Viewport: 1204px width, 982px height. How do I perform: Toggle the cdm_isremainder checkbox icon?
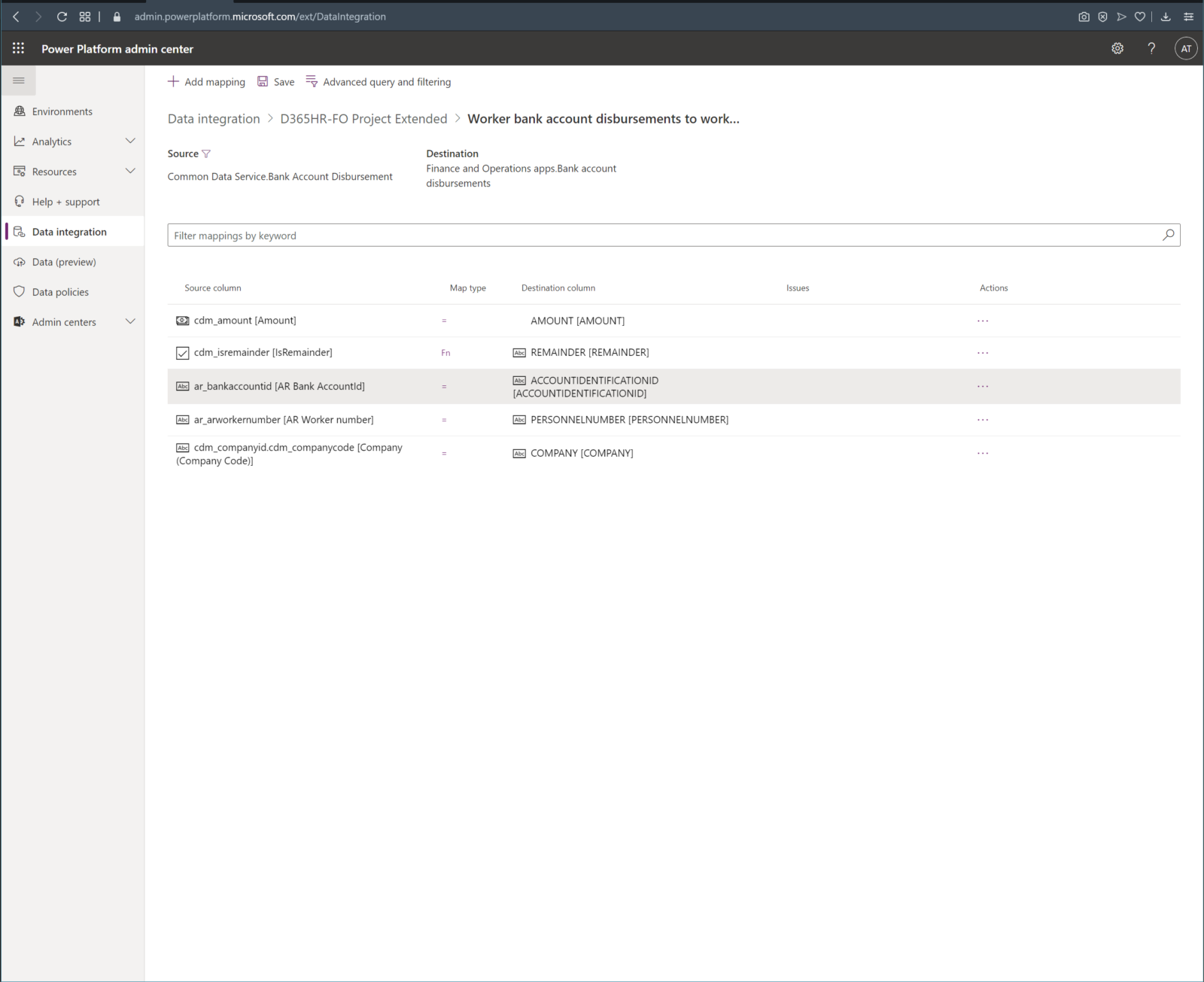pyautogui.click(x=182, y=353)
